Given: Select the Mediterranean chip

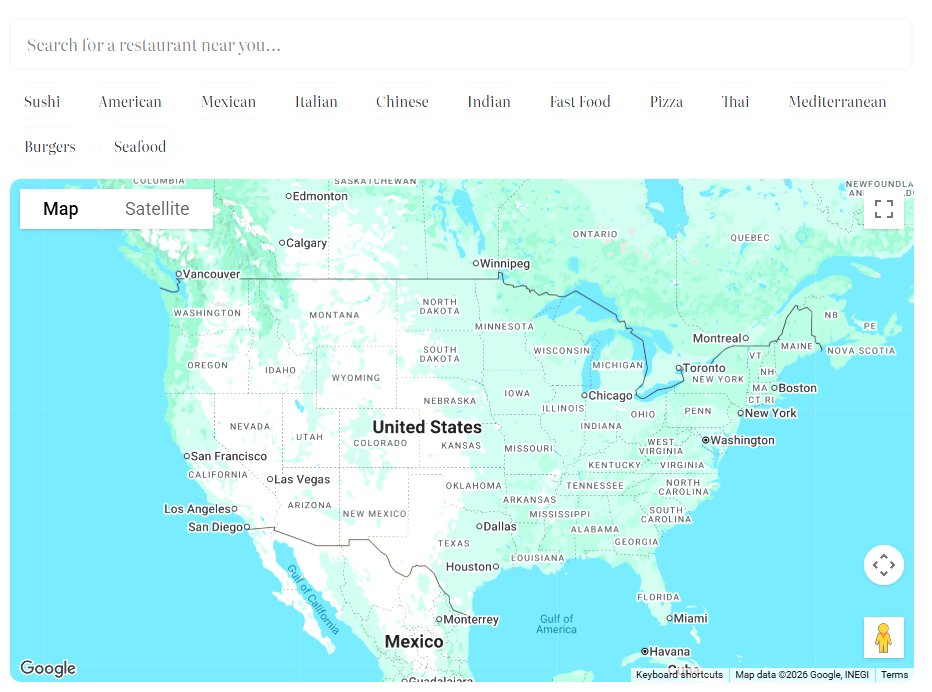Looking at the screenshot, I should pyautogui.click(x=837, y=102).
